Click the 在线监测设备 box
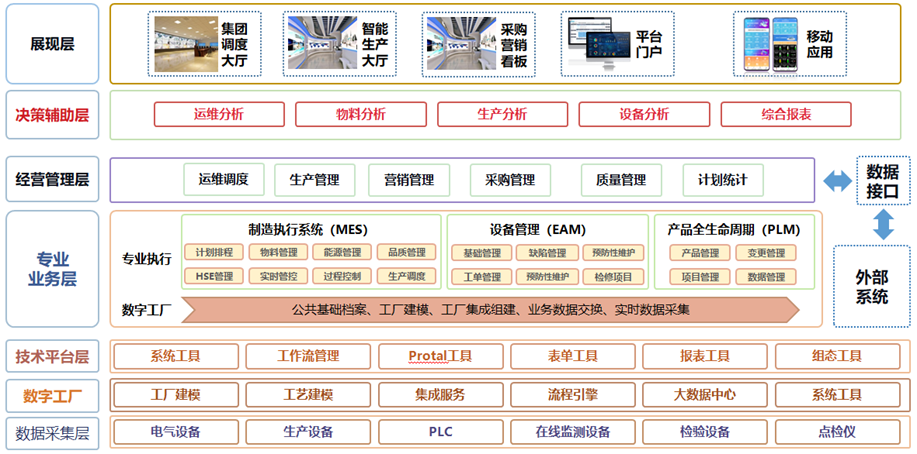Image resolution: width=917 pixels, height=454 pixels. pyautogui.click(x=572, y=432)
